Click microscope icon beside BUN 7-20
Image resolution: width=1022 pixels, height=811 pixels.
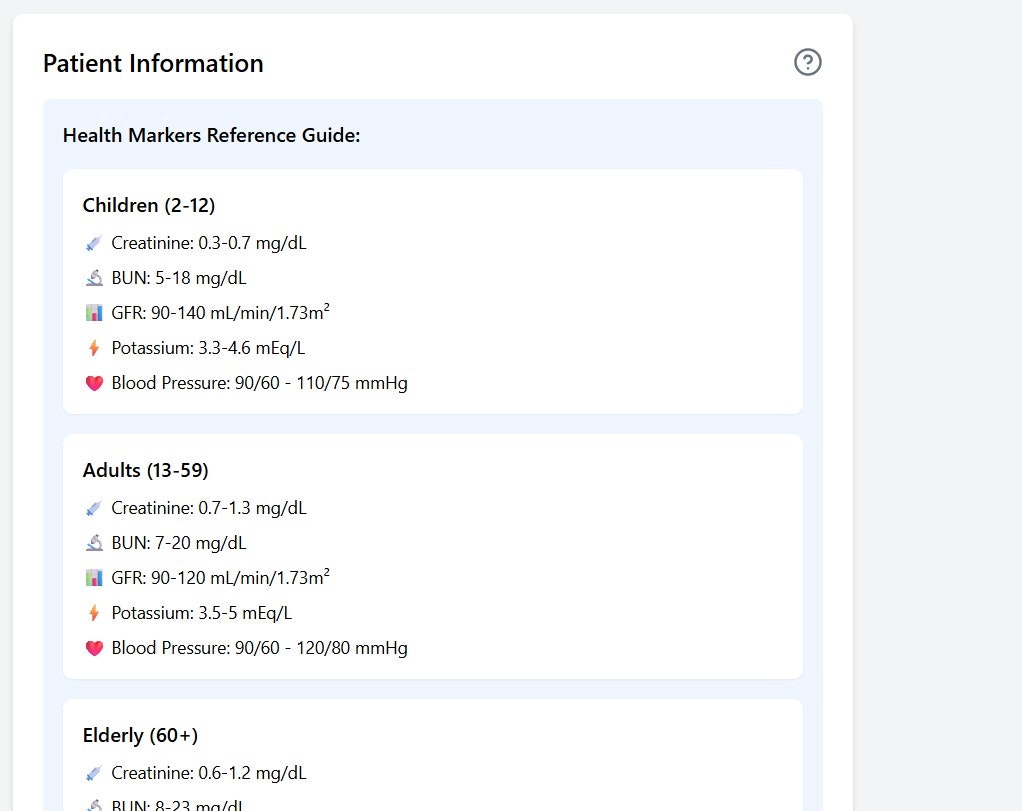94,543
